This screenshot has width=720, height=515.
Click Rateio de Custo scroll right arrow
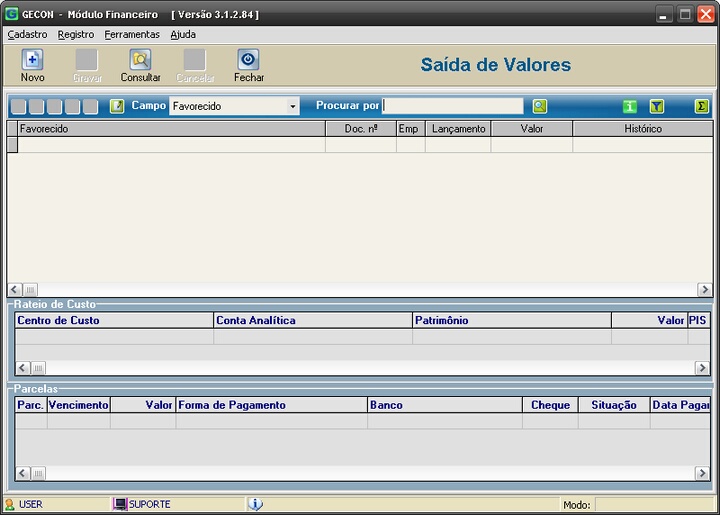pos(702,368)
